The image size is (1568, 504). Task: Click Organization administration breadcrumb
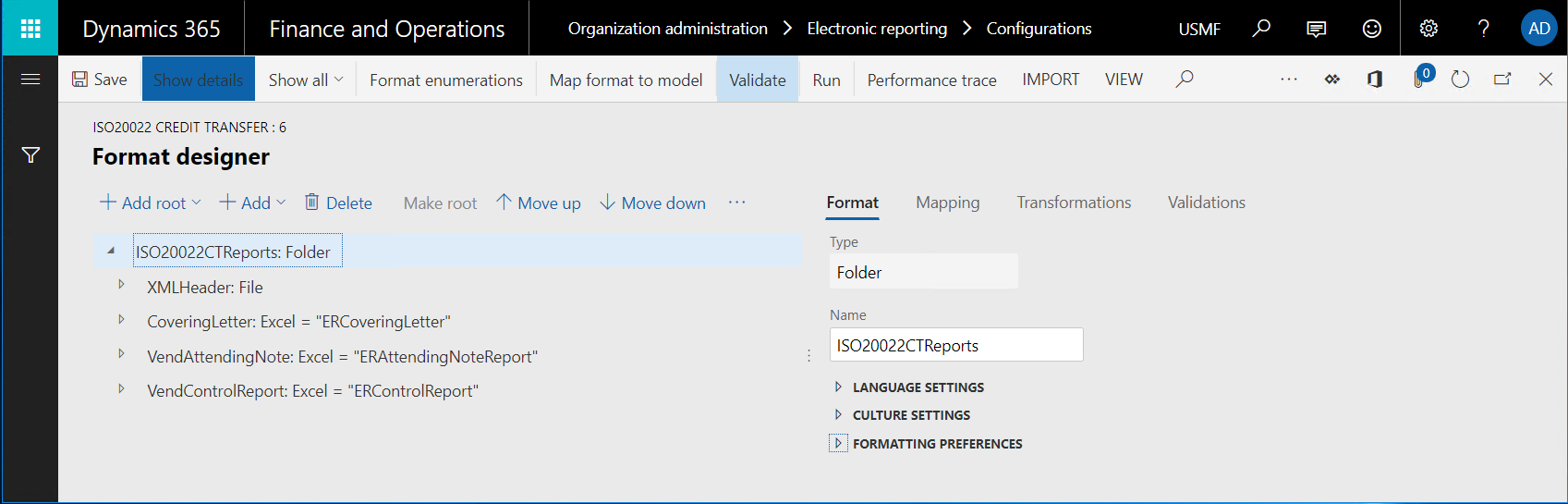coord(668,29)
